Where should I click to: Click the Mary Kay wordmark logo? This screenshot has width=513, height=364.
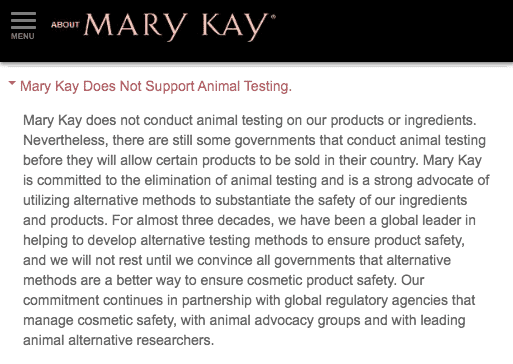pyautogui.click(x=176, y=27)
